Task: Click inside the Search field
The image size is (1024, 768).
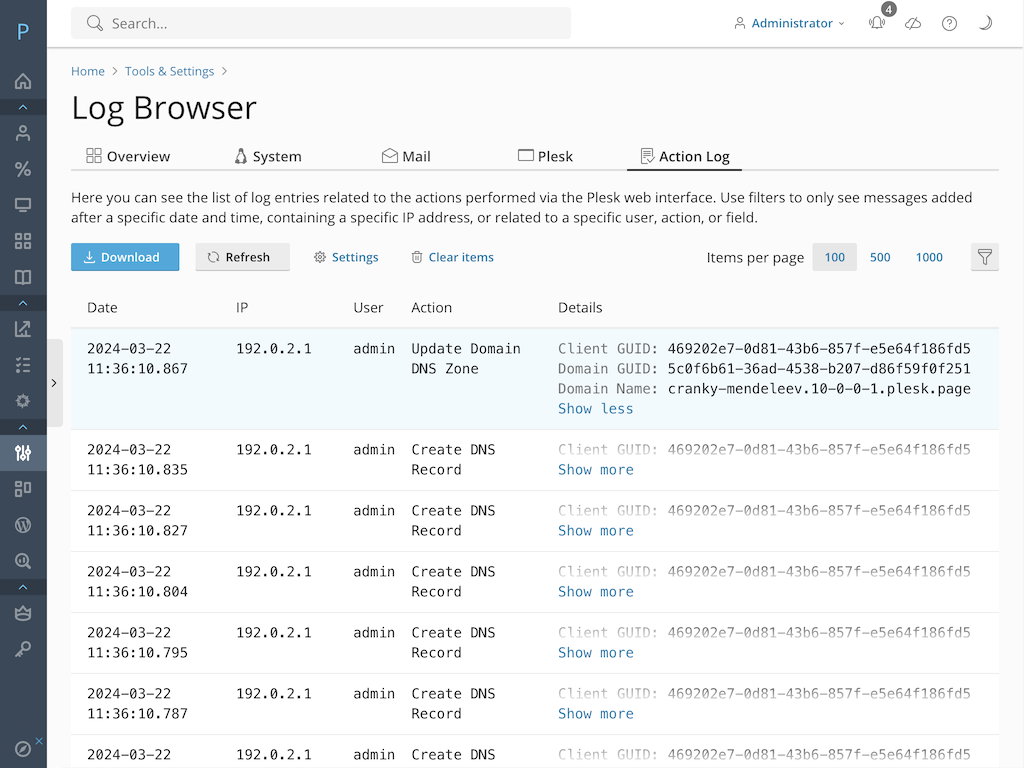Action: pos(320,22)
